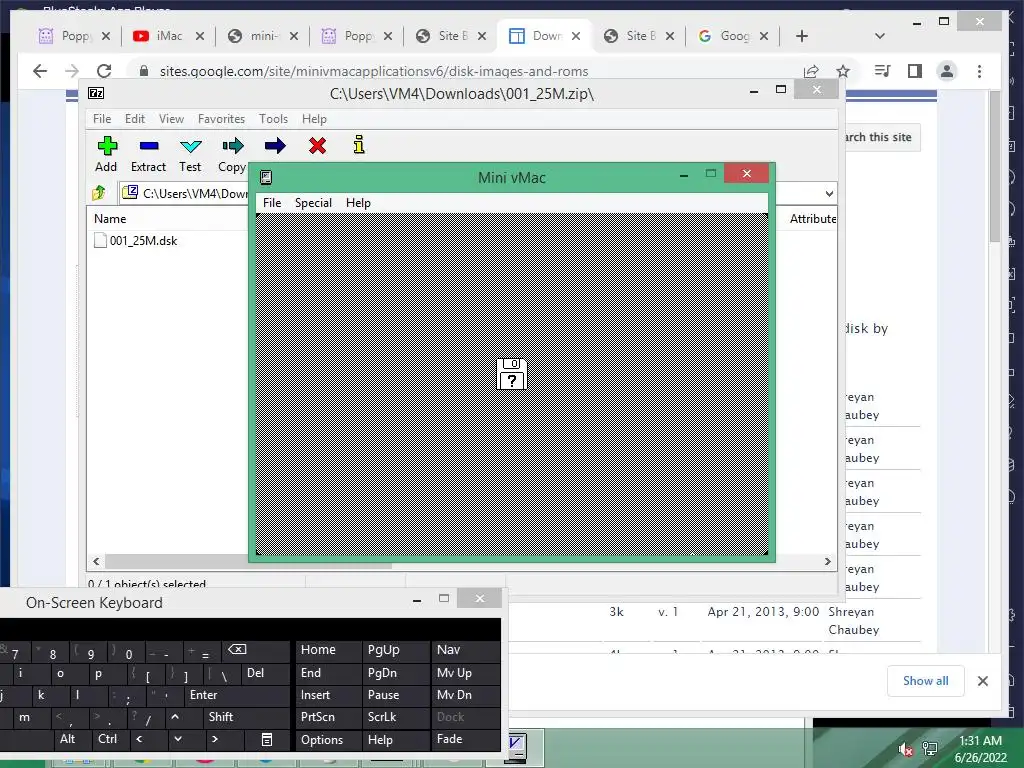1024x768 pixels.
Task: Select 001_25M.dsk file in 7-Zip
Action: click(x=143, y=241)
